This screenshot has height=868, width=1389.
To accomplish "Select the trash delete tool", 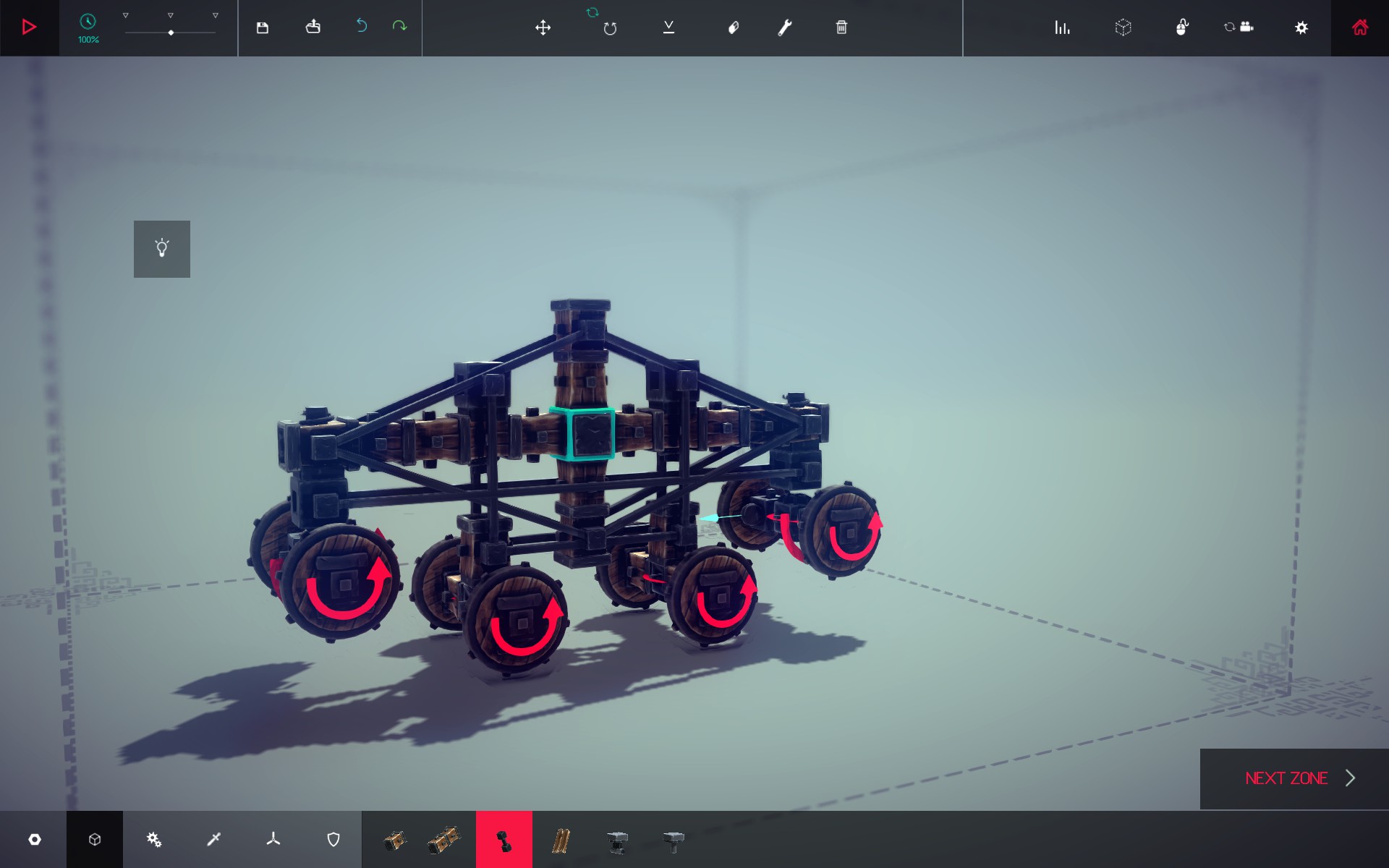I will coord(841,27).
